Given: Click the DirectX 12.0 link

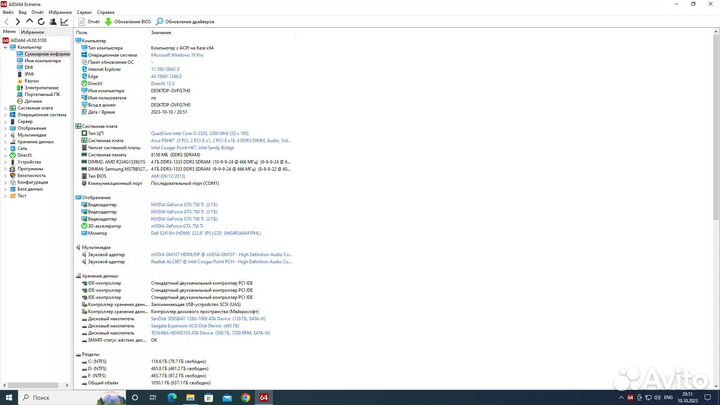Looking at the screenshot, I should (163, 84).
